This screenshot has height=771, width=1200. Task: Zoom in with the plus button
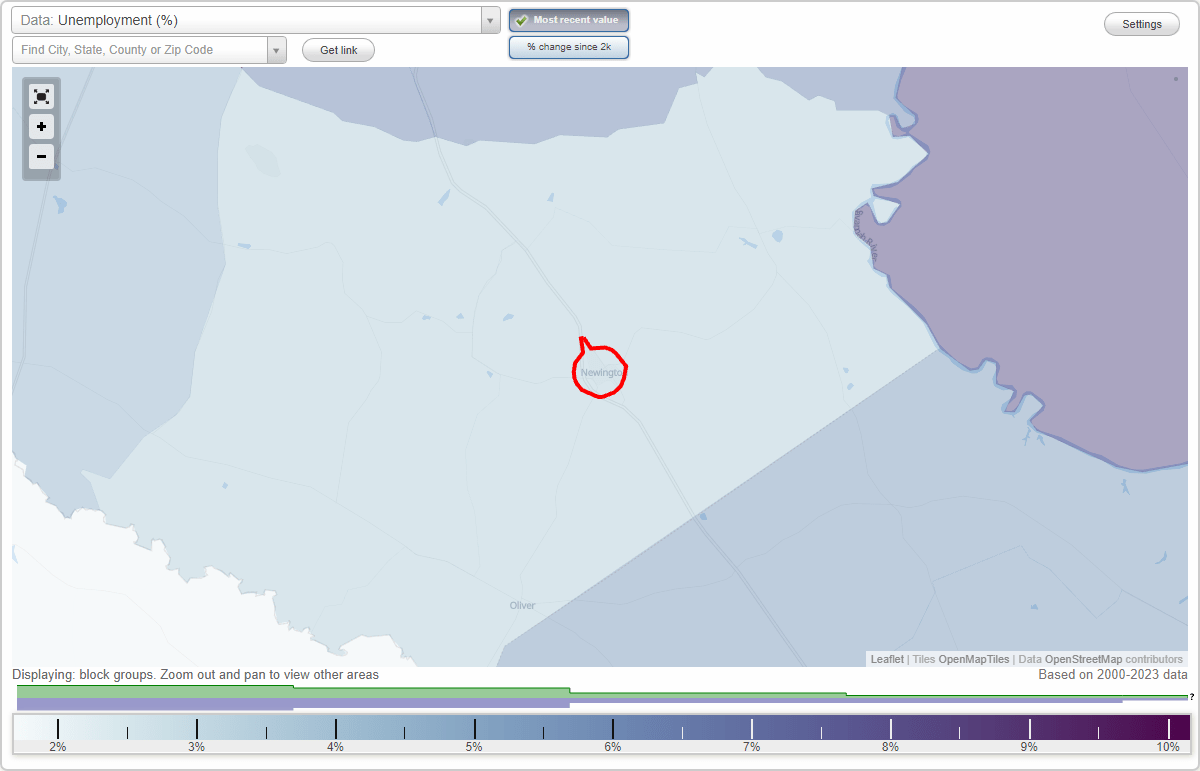coord(41,127)
